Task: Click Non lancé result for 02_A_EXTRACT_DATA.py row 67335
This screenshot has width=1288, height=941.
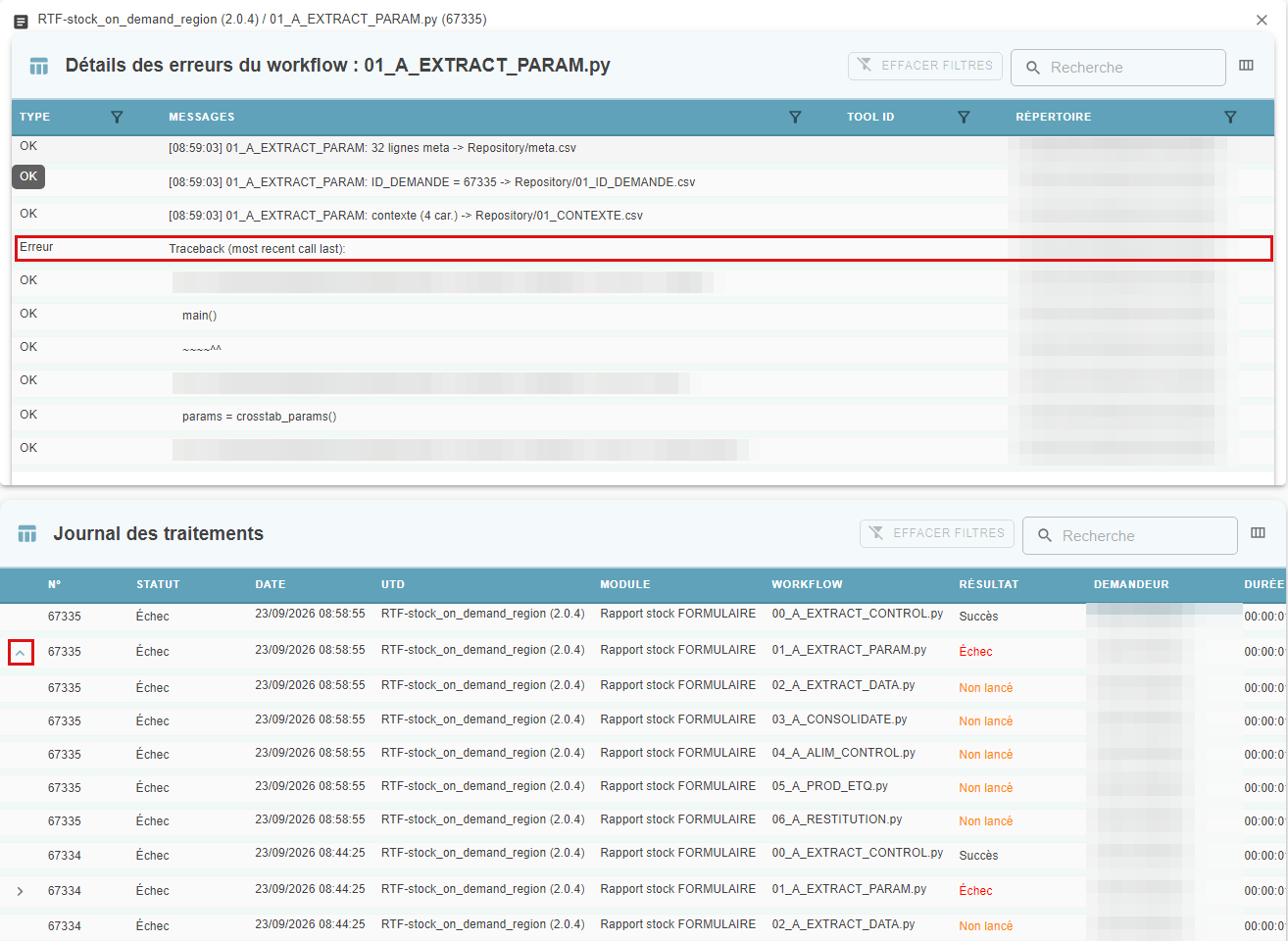Action: pyautogui.click(x=986, y=688)
